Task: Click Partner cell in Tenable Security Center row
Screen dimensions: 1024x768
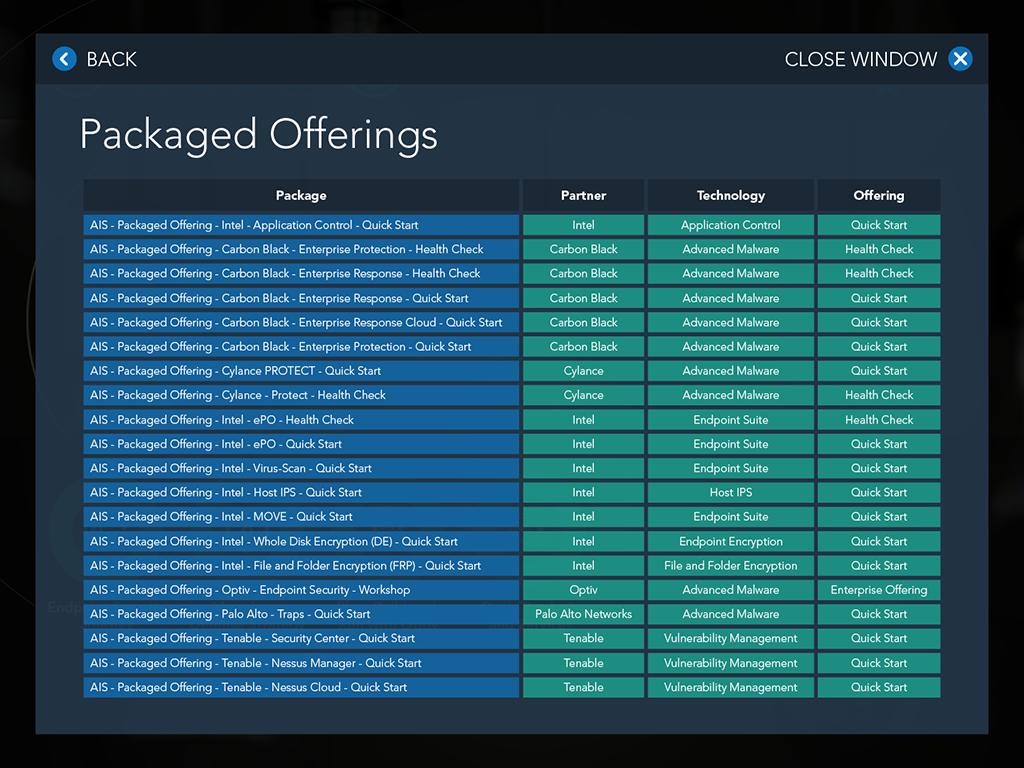Action: pyautogui.click(x=583, y=638)
